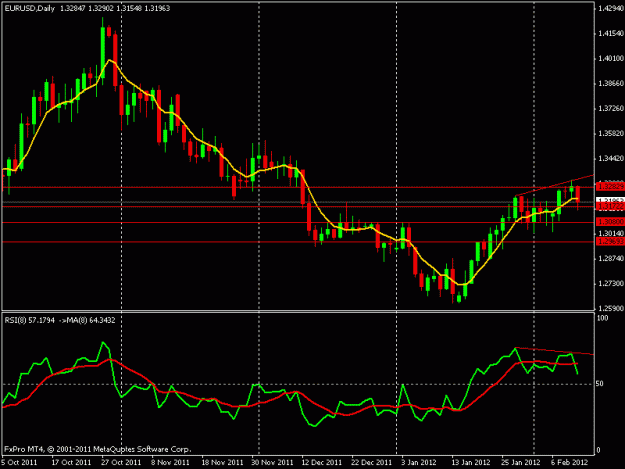Click the 1.30140 price axis label
Viewport: 625px width, 469px height.
[x=611, y=234]
